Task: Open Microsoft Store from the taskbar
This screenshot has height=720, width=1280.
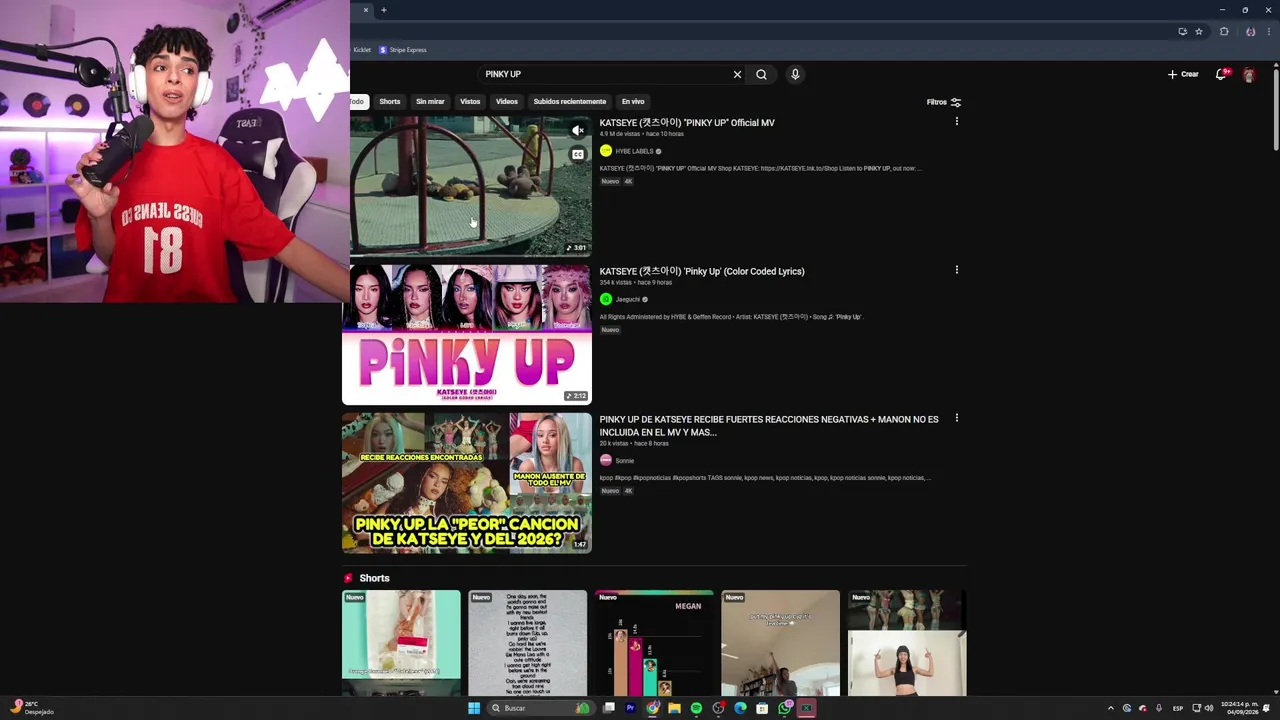Action: (x=762, y=708)
